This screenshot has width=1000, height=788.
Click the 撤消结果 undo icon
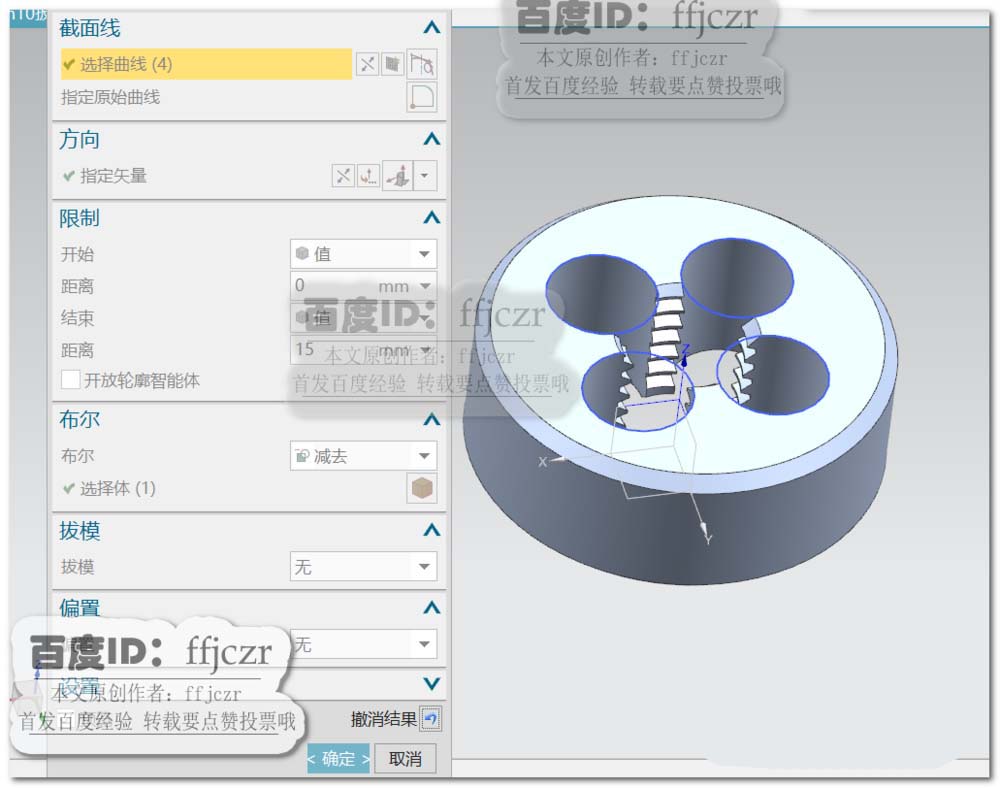click(431, 719)
